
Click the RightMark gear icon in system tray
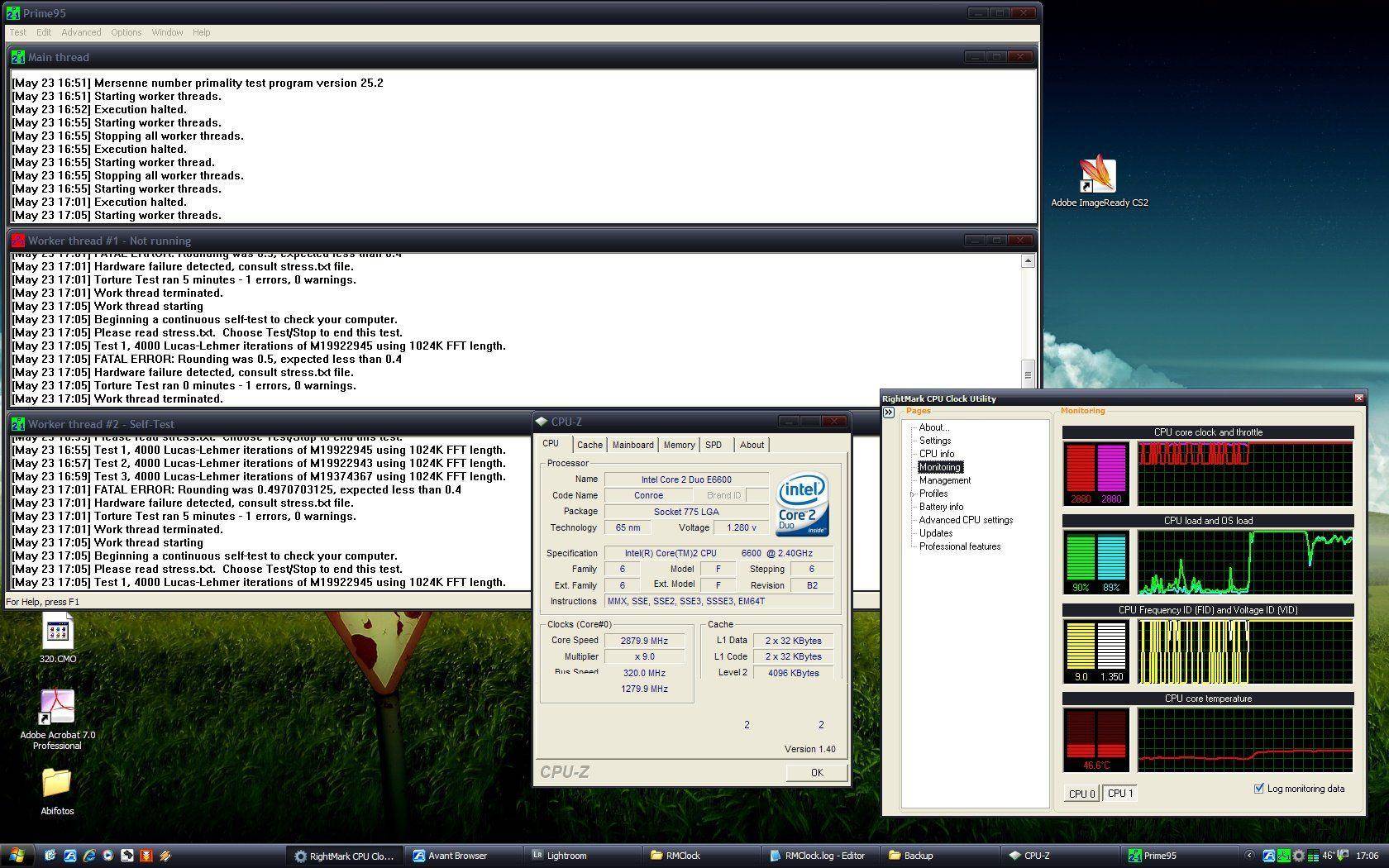(1298, 856)
